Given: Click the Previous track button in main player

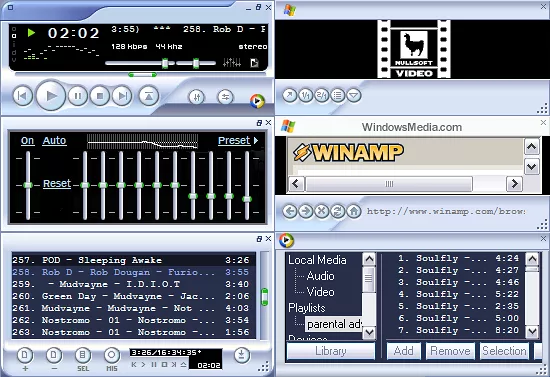Looking at the screenshot, I should (23, 96).
